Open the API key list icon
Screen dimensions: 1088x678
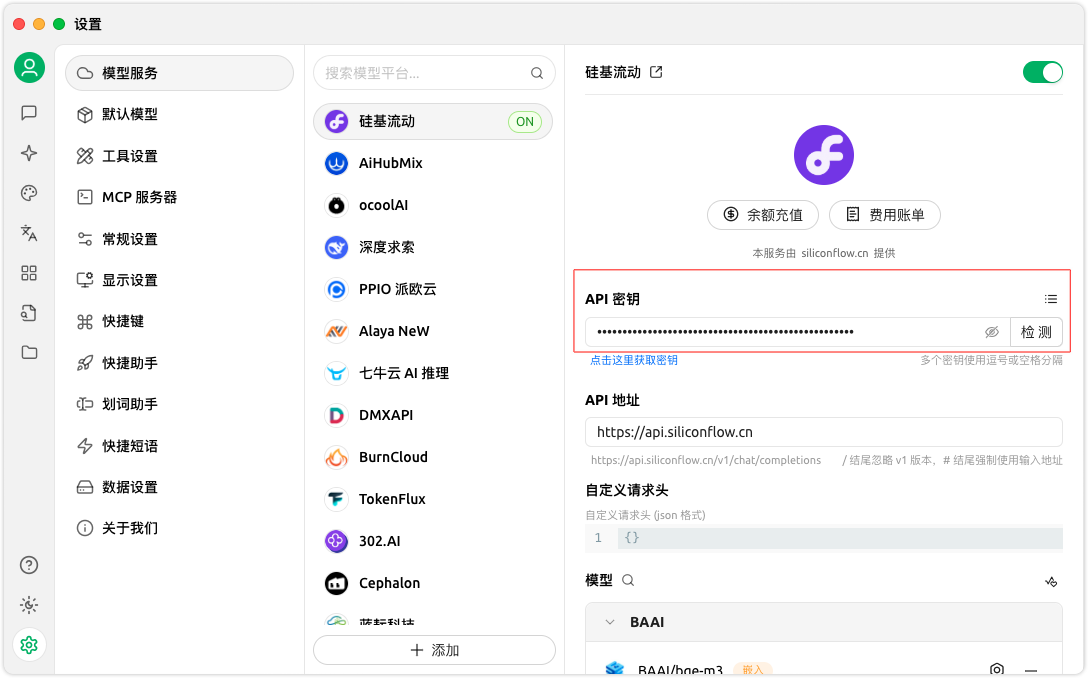tap(1051, 299)
